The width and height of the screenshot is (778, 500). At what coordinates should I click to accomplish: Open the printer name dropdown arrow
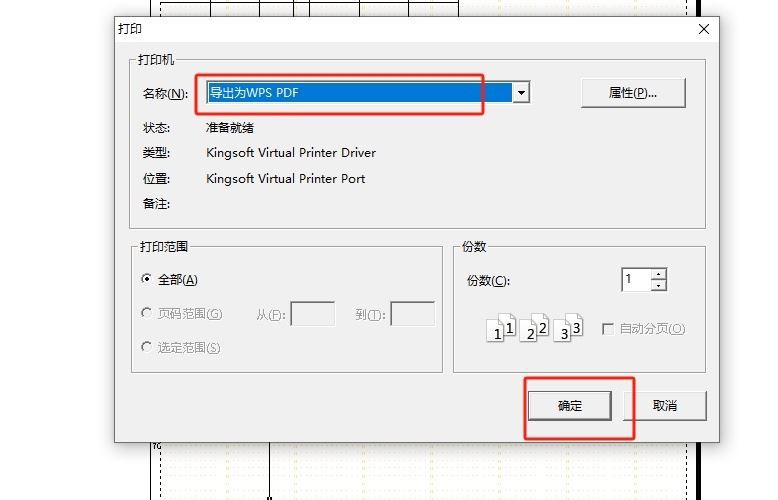click(x=521, y=93)
